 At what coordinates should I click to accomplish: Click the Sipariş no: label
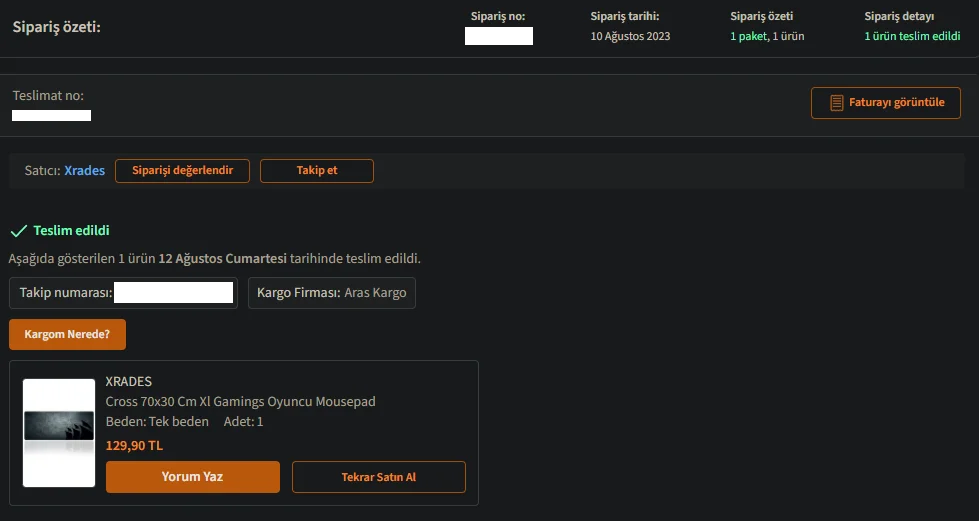498,16
